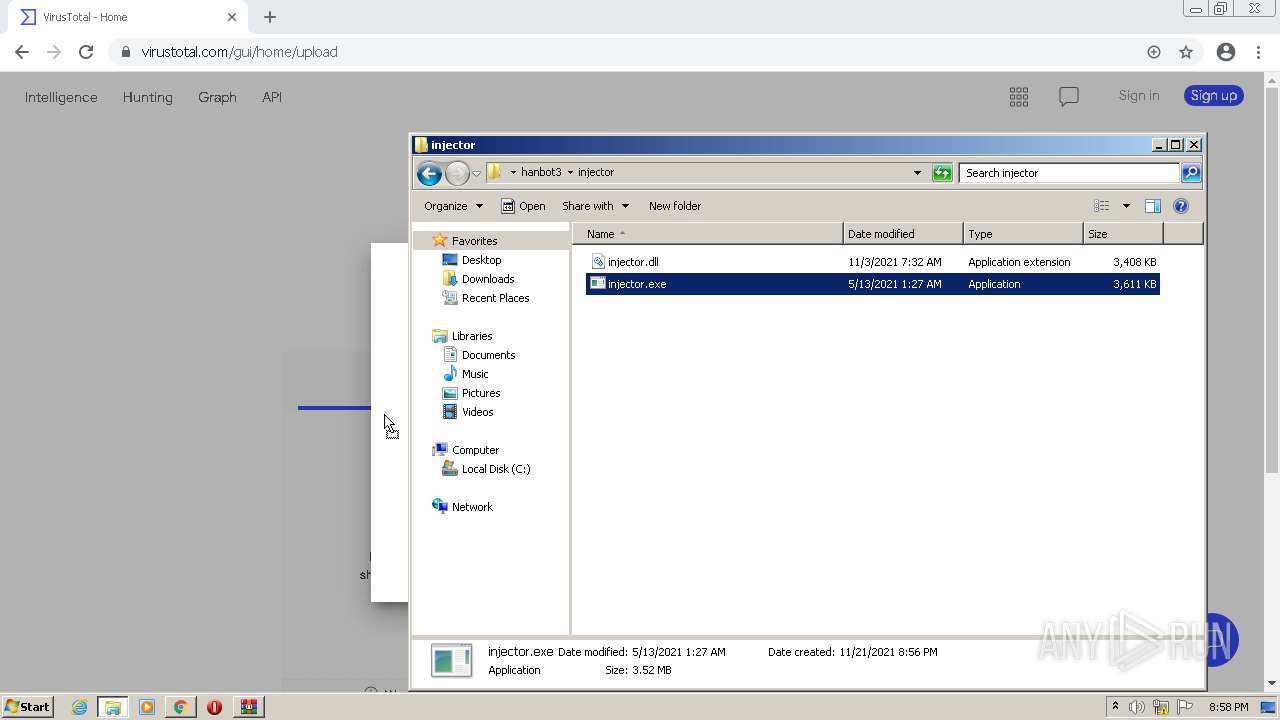The height and width of the screenshot is (720, 1280).
Task: Click the Chrome address bar URL
Action: pyautogui.click(x=239, y=52)
